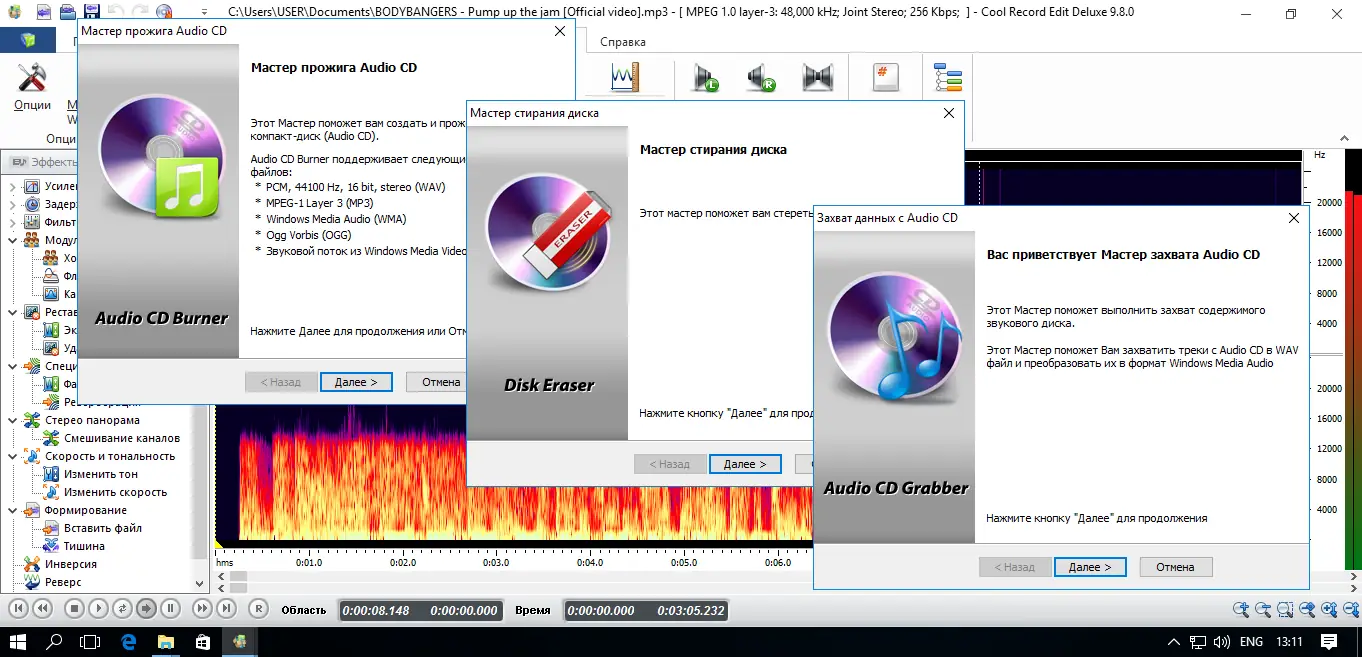
Task: Collapse the Реставрация tree group
Action: pyautogui.click(x=12, y=312)
